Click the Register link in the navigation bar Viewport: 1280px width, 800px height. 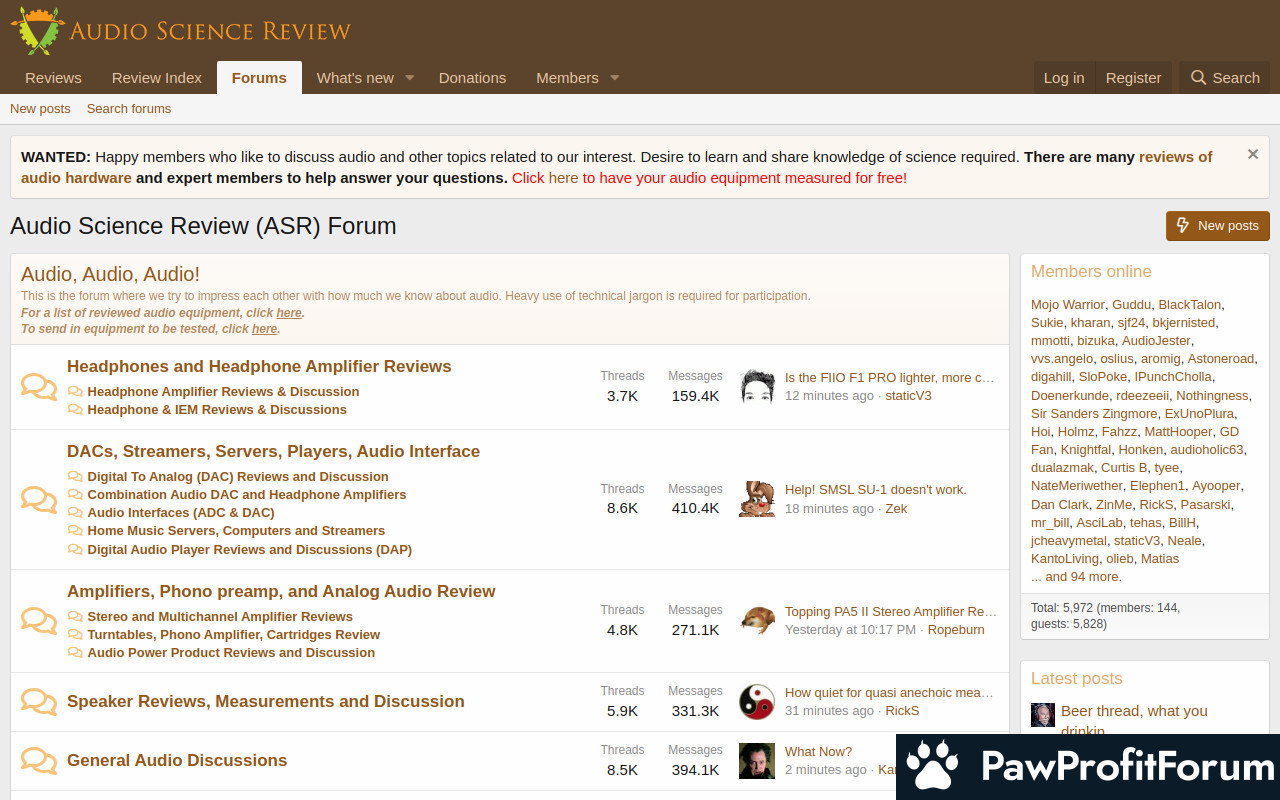[x=1133, y=78]
